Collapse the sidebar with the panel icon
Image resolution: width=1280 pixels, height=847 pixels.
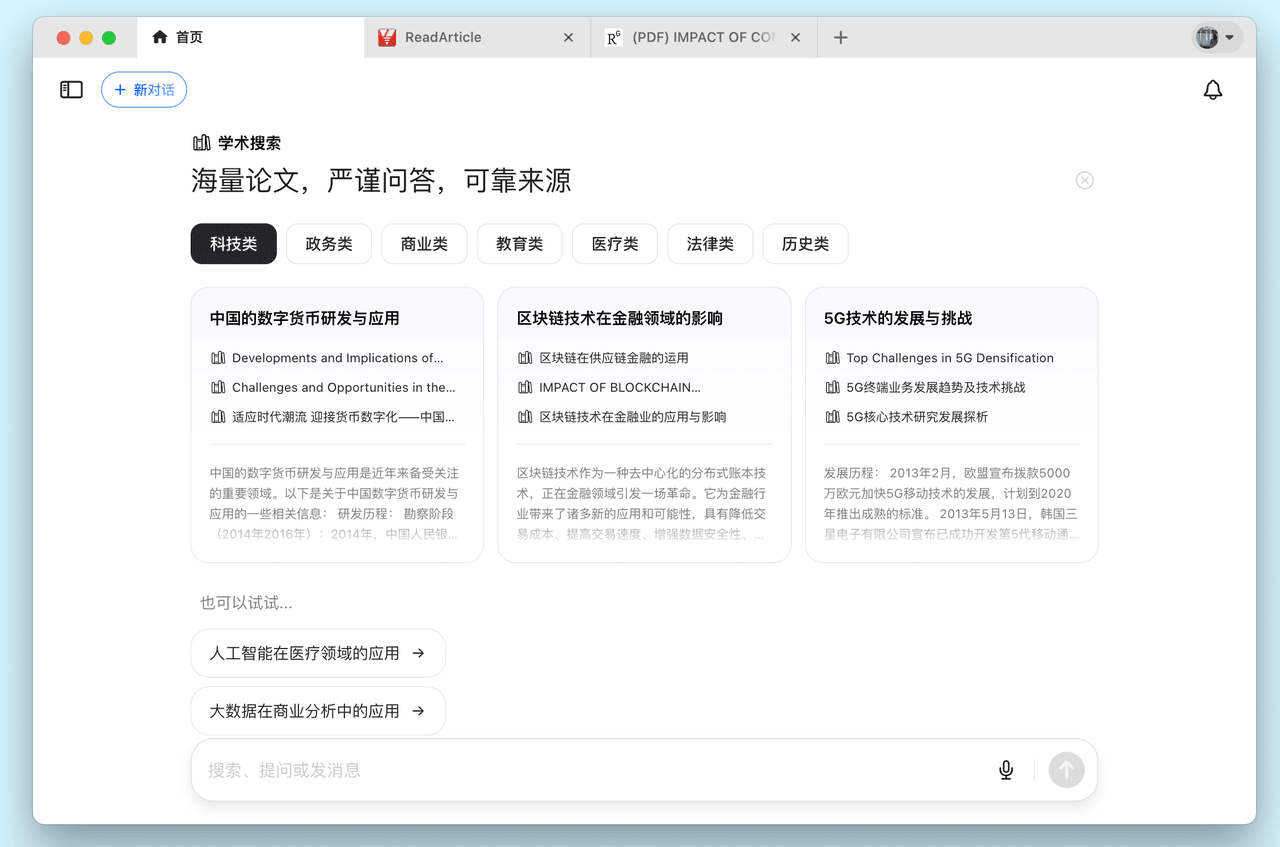pyautogui.click(x=71, y=89)
